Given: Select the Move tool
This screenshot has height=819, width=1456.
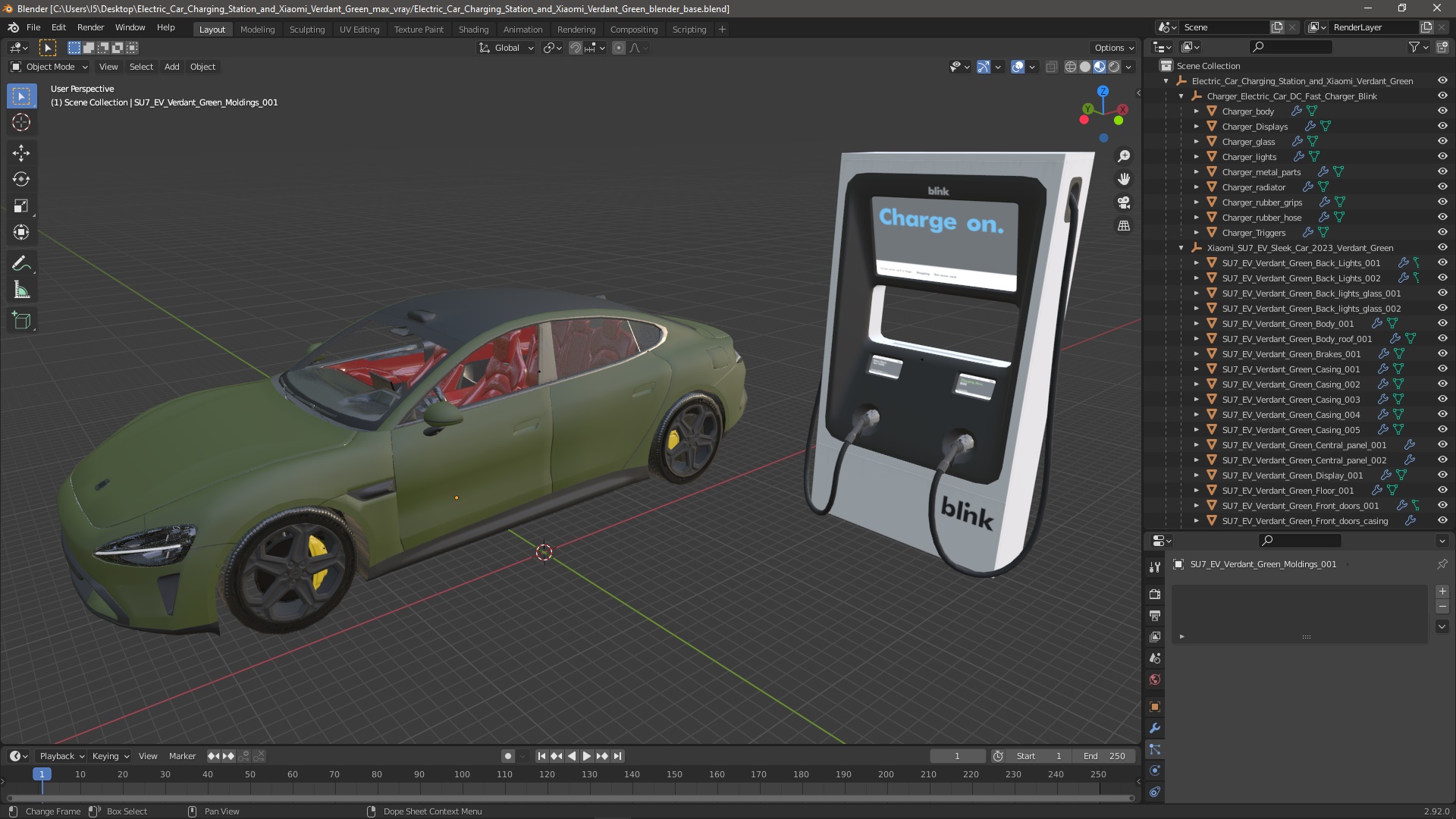Looking at the screenshot, I should [21, 153].
